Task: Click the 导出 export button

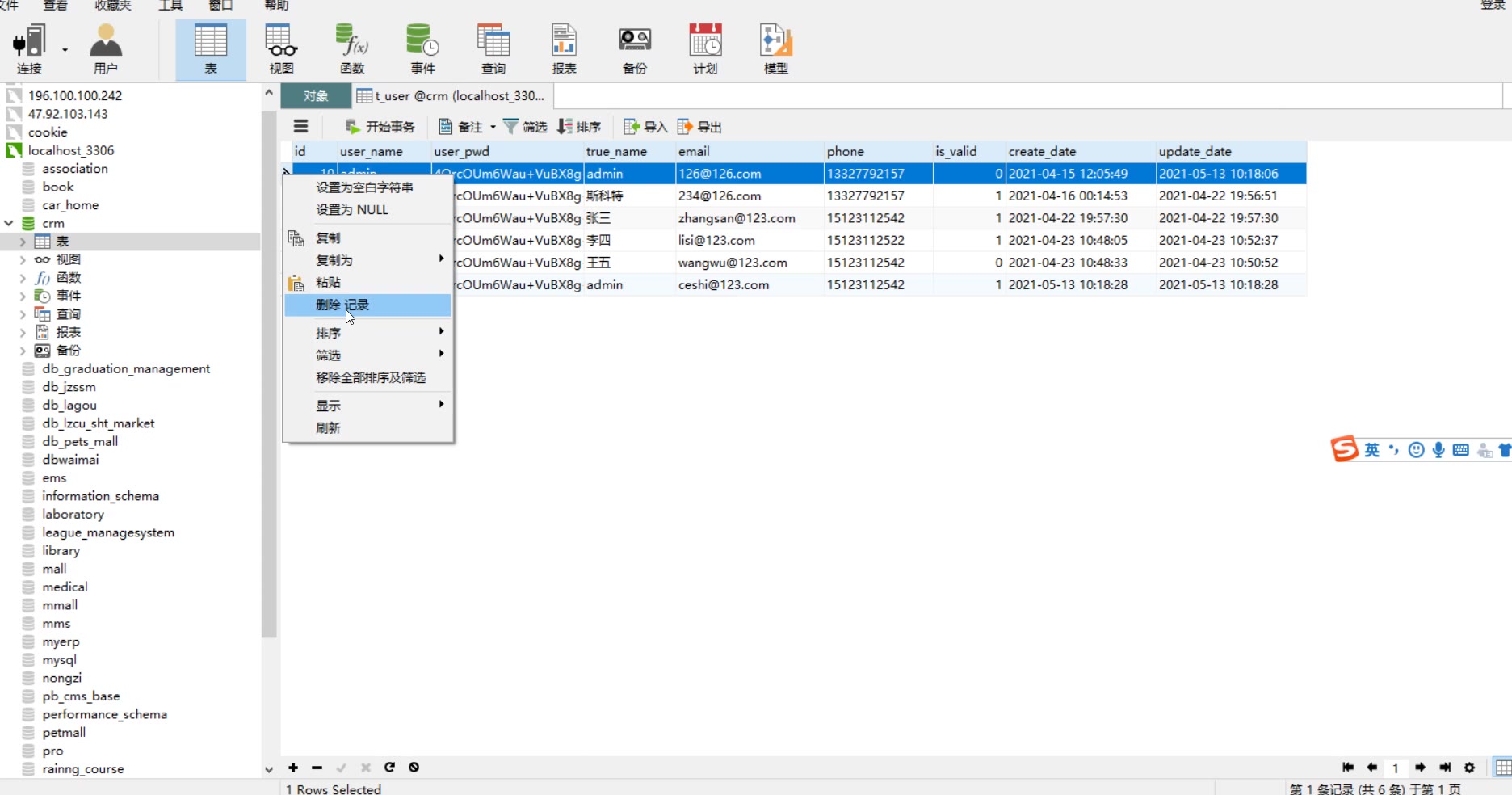Action: (699, 127)
